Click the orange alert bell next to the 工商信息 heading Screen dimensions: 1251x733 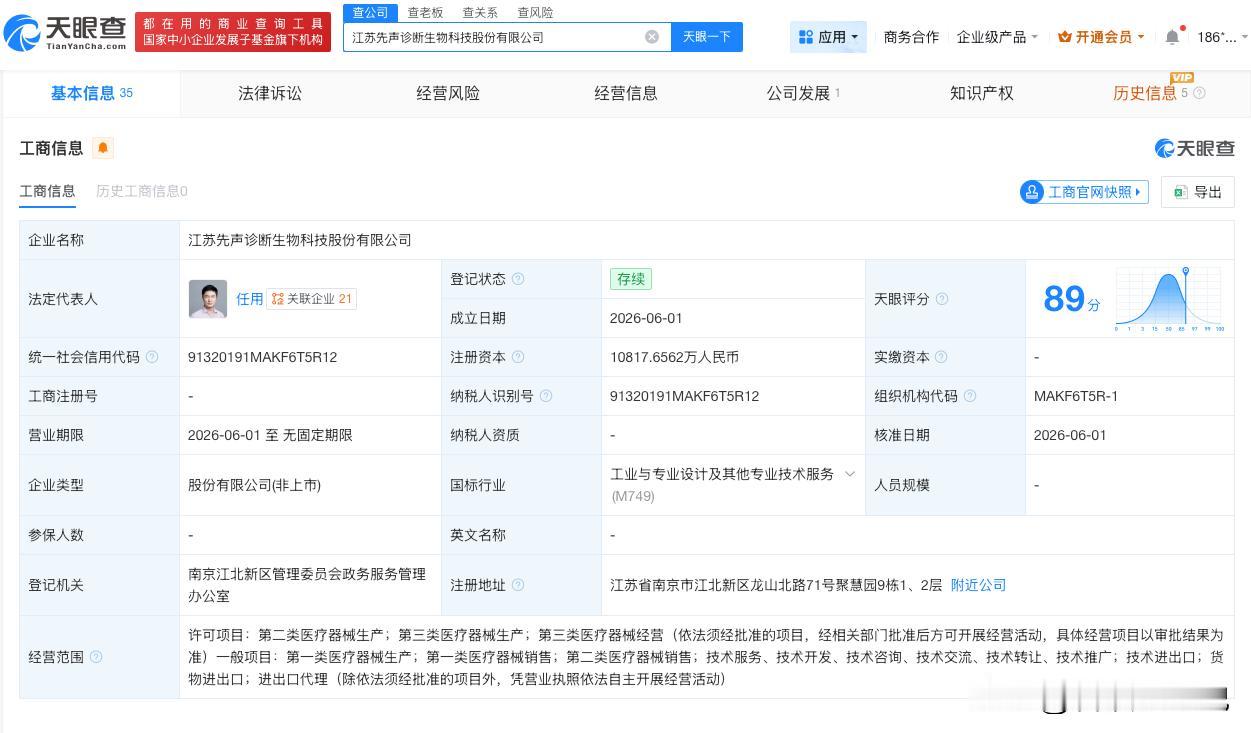tap(103, 148)
